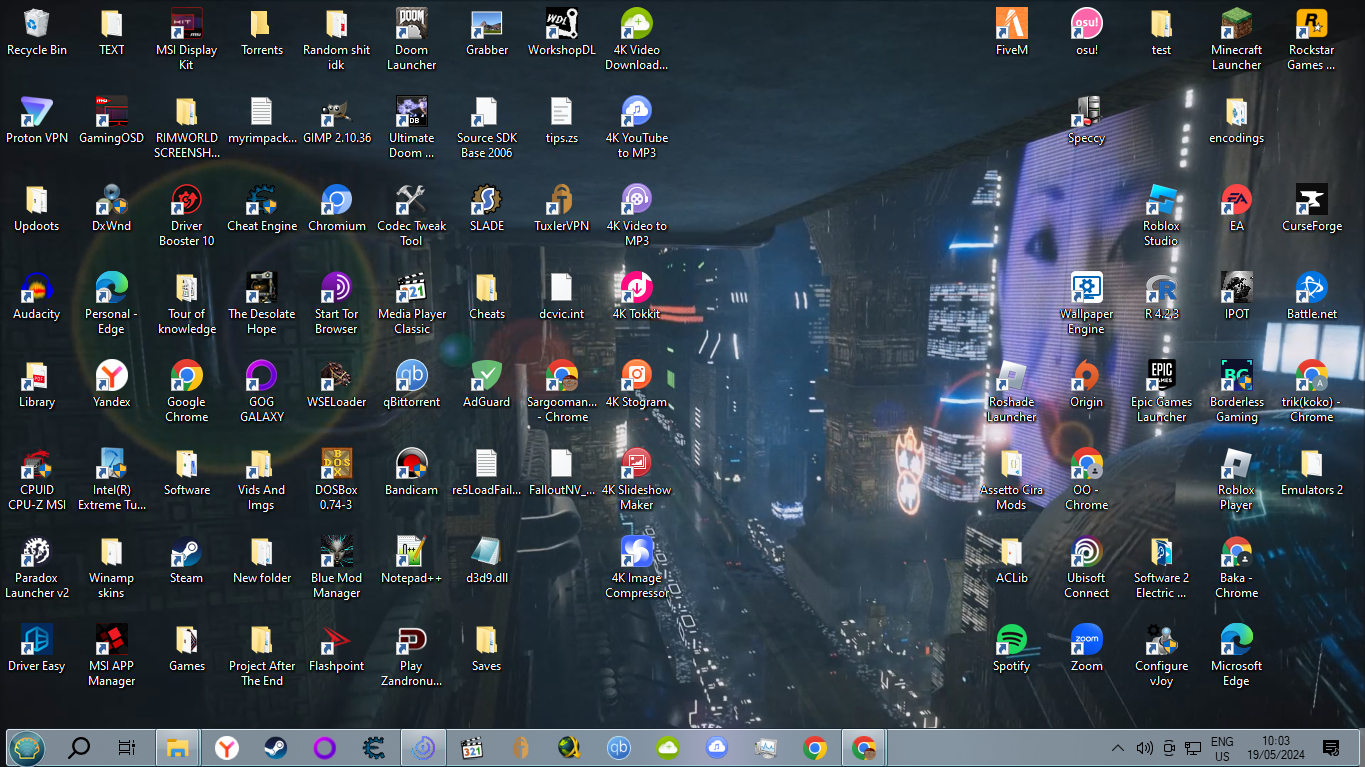Open the Recycle Bin
This screenshot has height=767, width=1365.
pos(37,25)
